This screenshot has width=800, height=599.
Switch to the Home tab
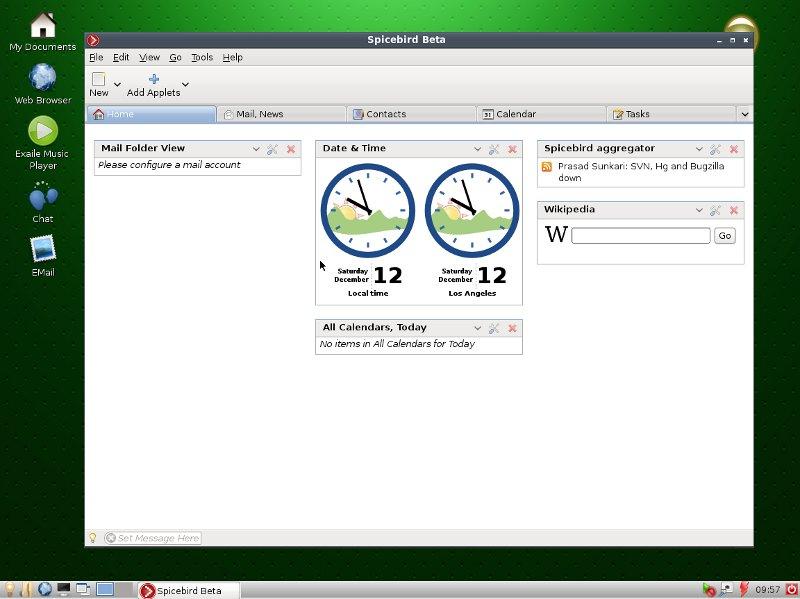click(151, 114)
